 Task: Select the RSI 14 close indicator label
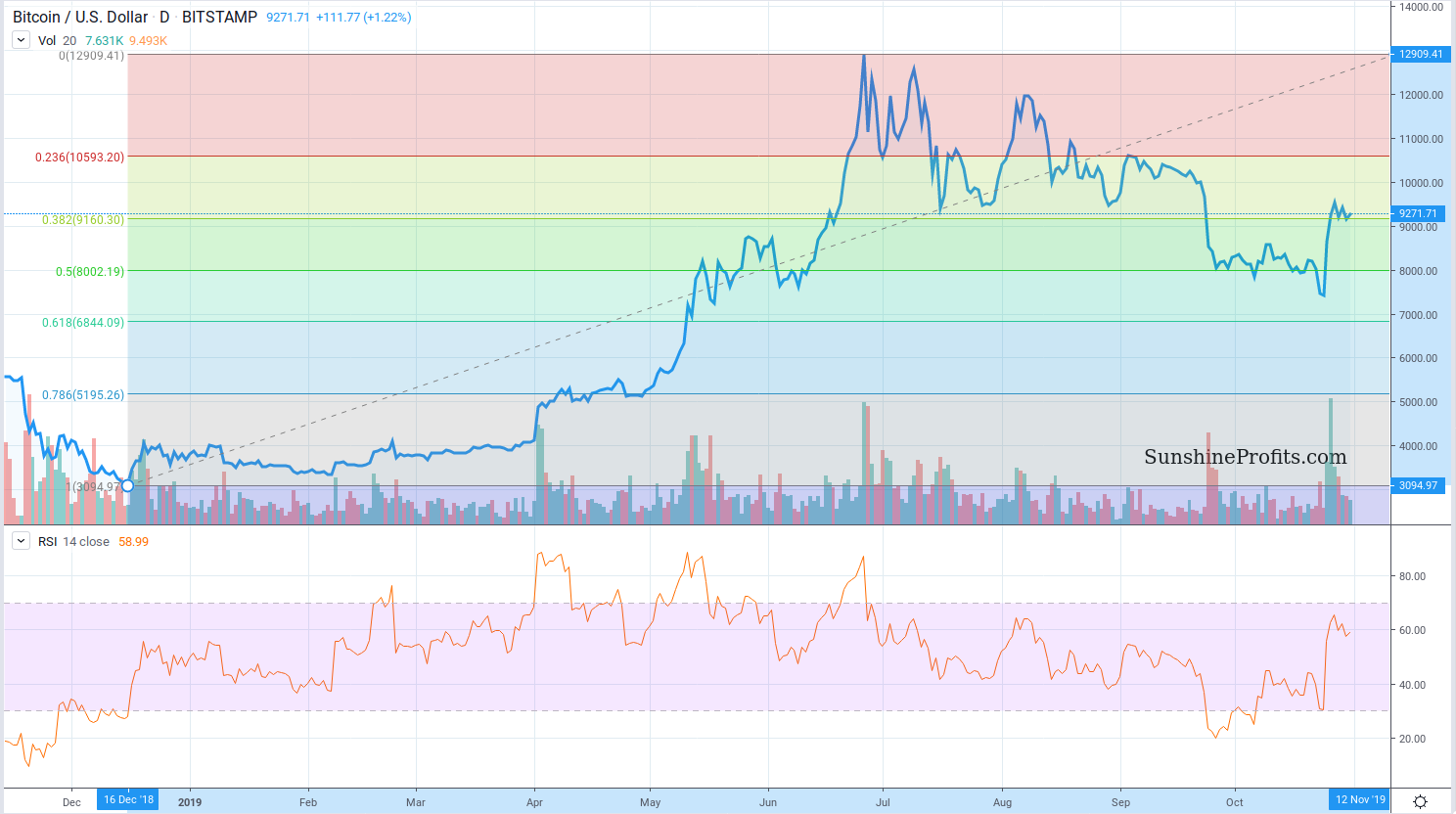click(x=73, y=541)
